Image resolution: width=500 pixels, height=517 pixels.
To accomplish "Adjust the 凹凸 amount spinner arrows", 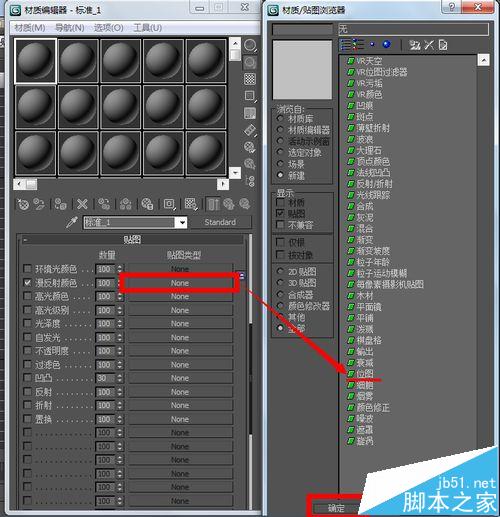I will 120,378.
